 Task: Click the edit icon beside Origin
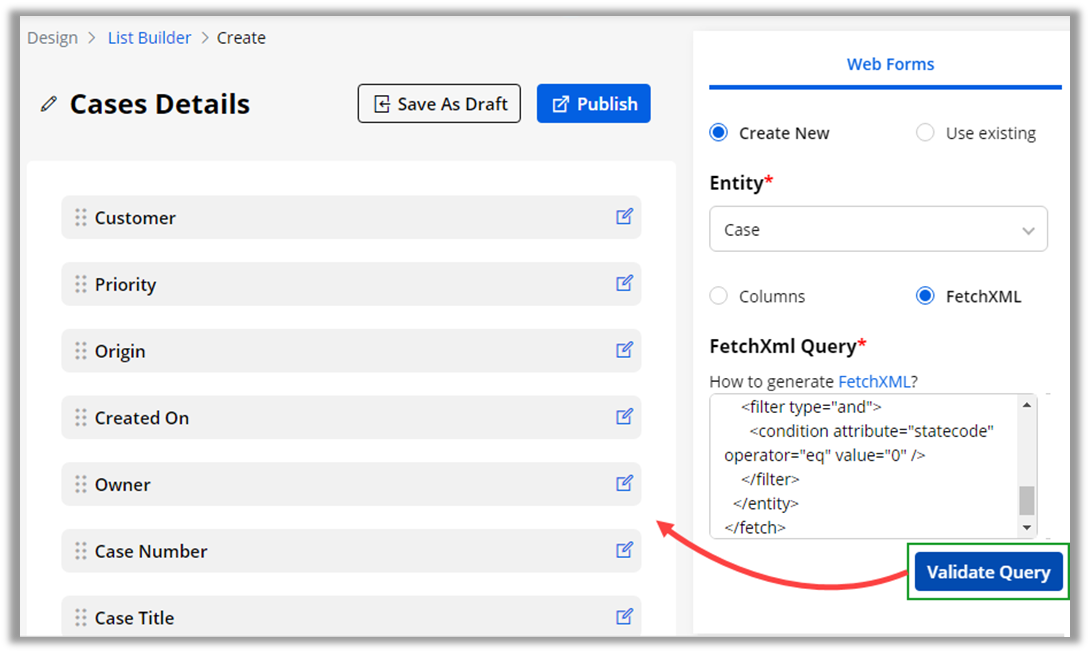click(x=624, y=350)
